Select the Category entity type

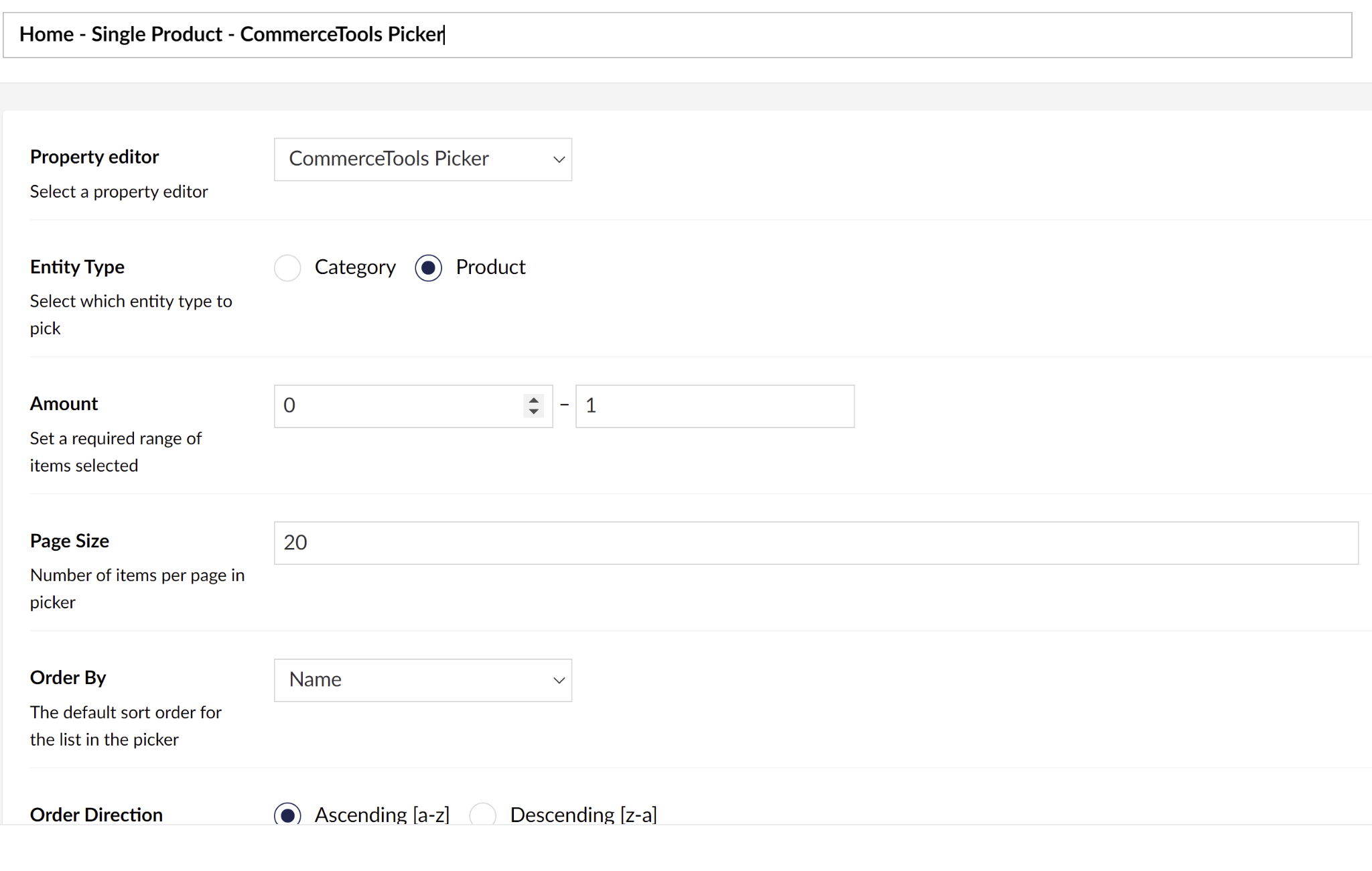(287, 268)
